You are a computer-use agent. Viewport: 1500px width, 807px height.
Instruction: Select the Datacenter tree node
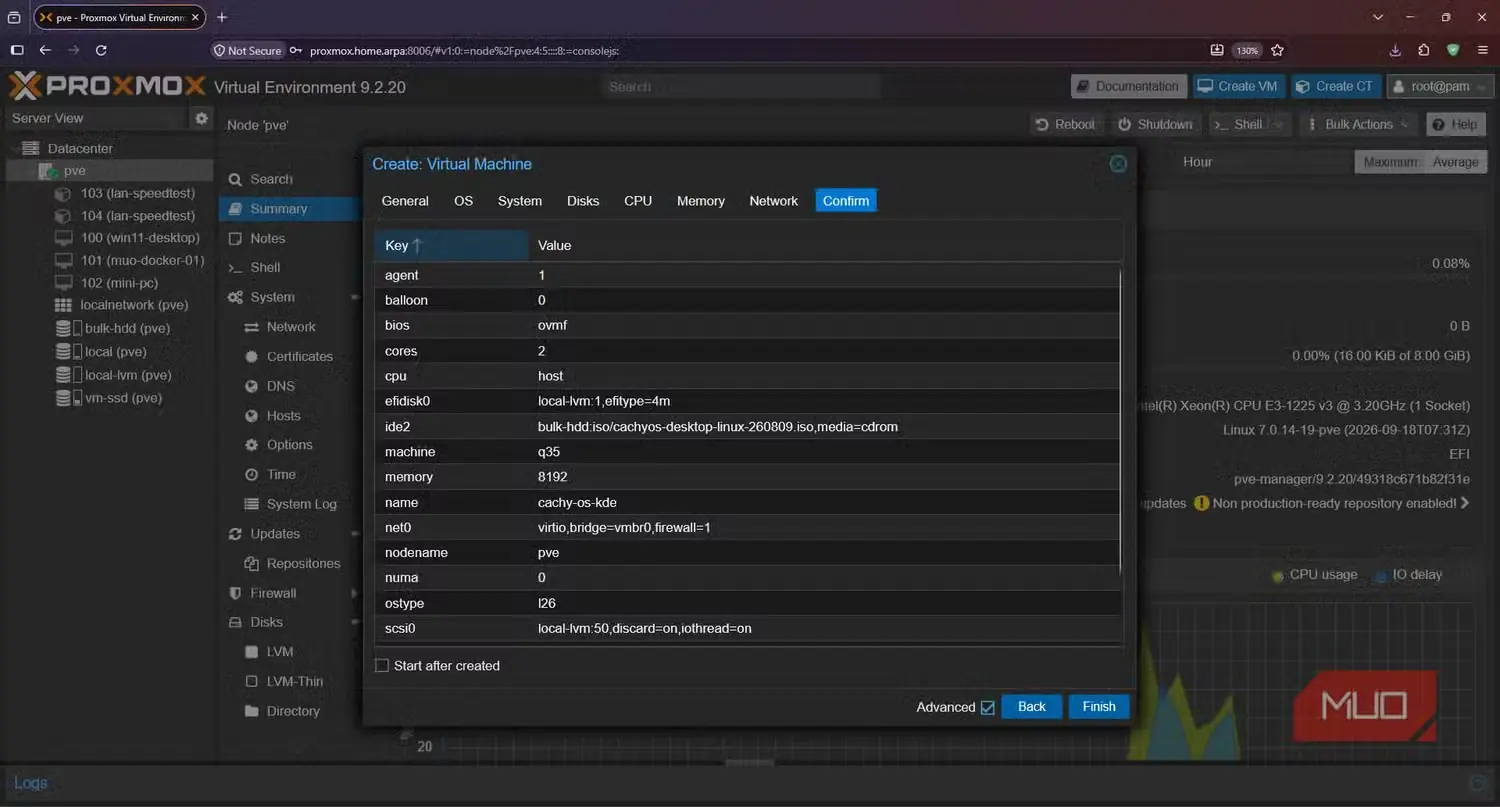tap(80, 148)
